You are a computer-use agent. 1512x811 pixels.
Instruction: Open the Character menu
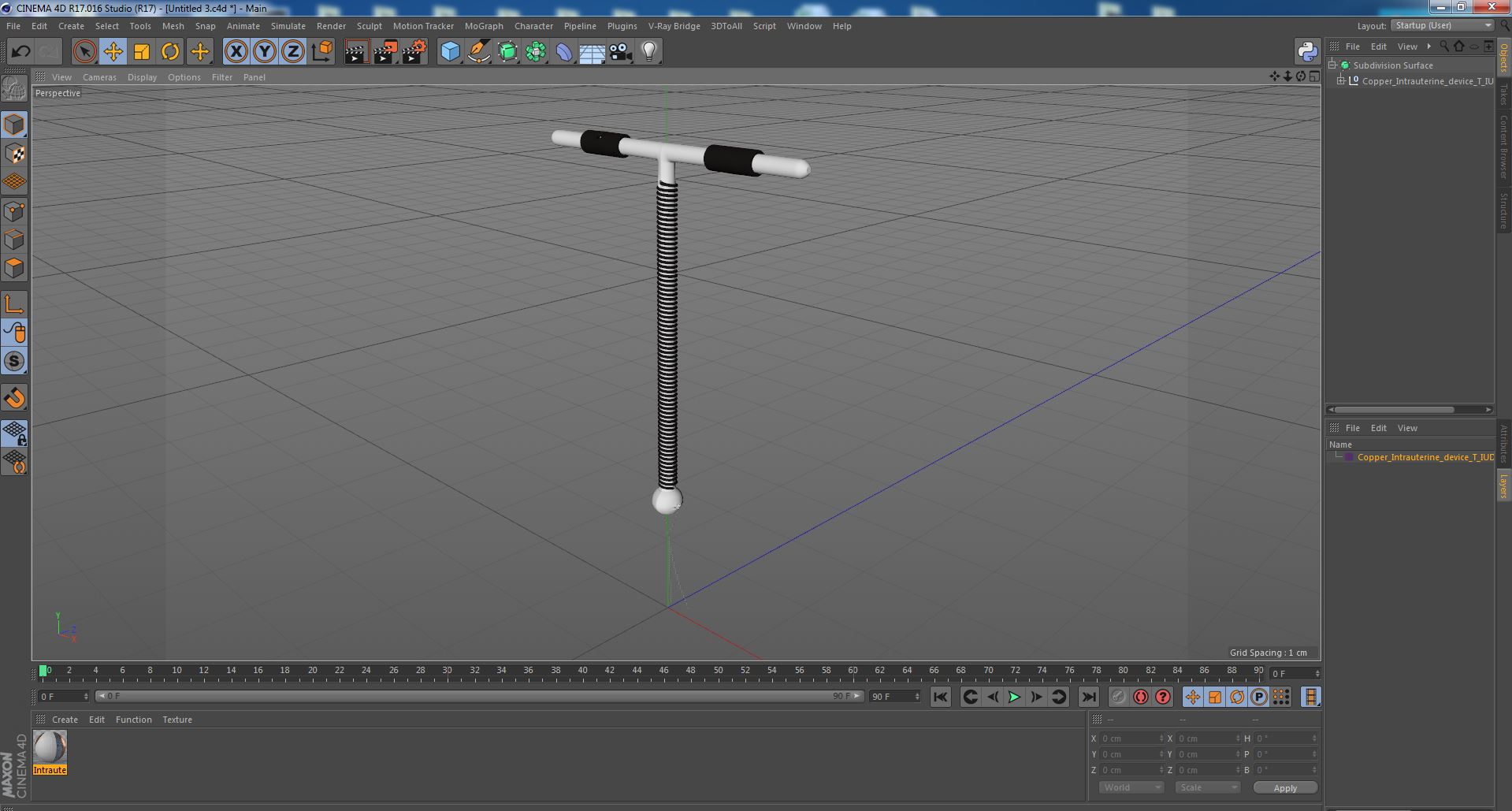pos(534,26)
